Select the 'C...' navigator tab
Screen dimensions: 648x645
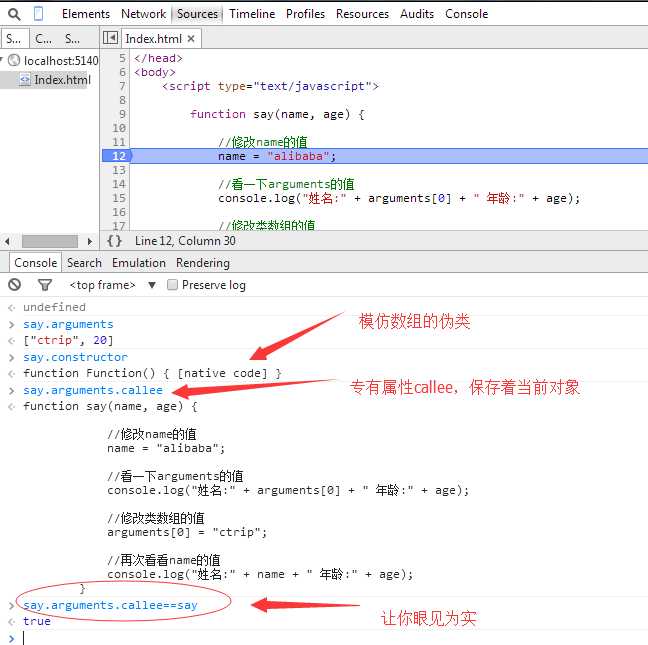tap(43, 39)
